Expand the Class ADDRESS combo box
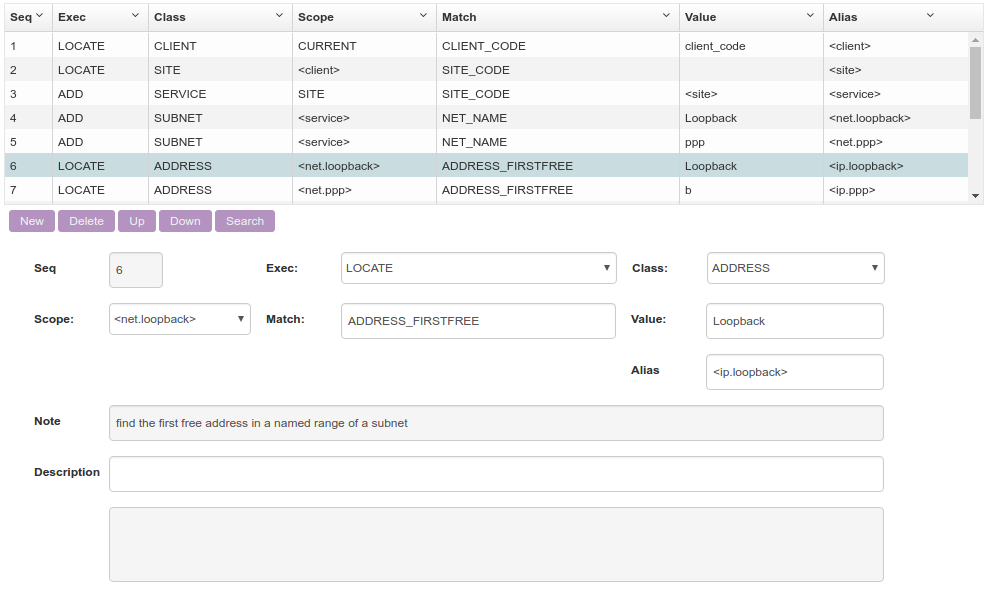The image size is (995, 589). (x=795, y=268)
